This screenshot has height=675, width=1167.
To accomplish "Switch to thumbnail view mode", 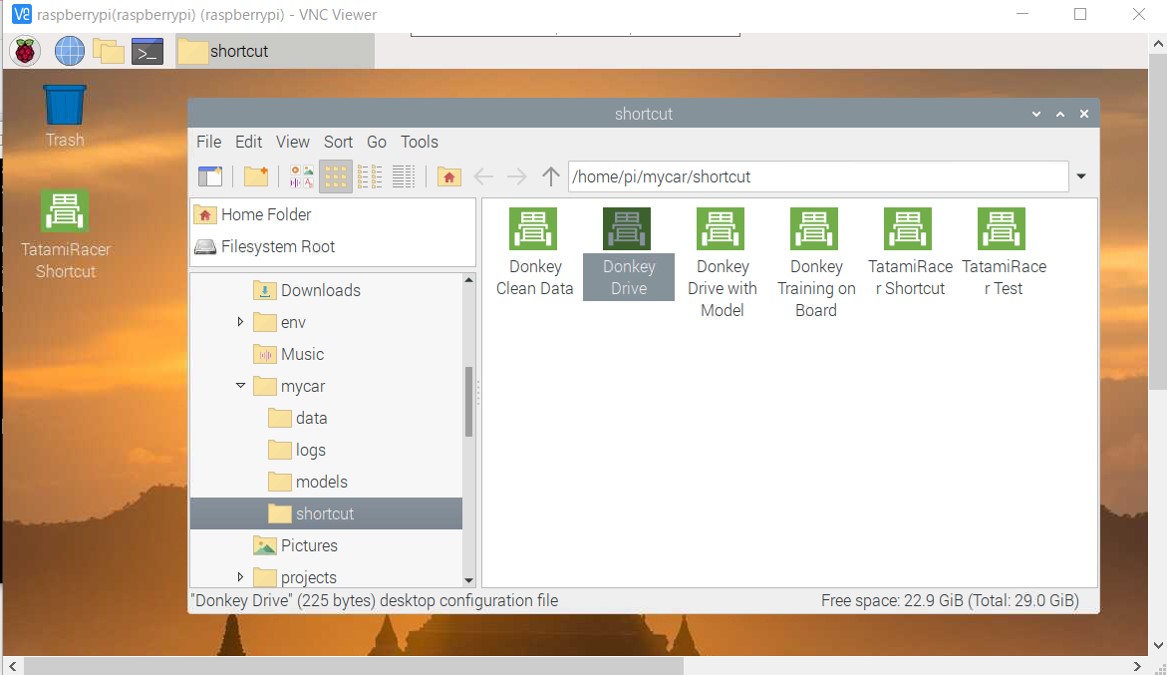I will coord(301,176).
